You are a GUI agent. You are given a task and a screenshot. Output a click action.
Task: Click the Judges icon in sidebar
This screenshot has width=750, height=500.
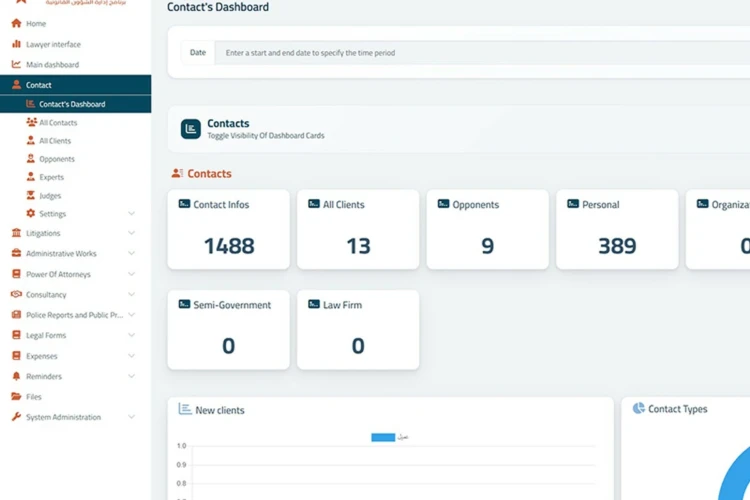31,195
